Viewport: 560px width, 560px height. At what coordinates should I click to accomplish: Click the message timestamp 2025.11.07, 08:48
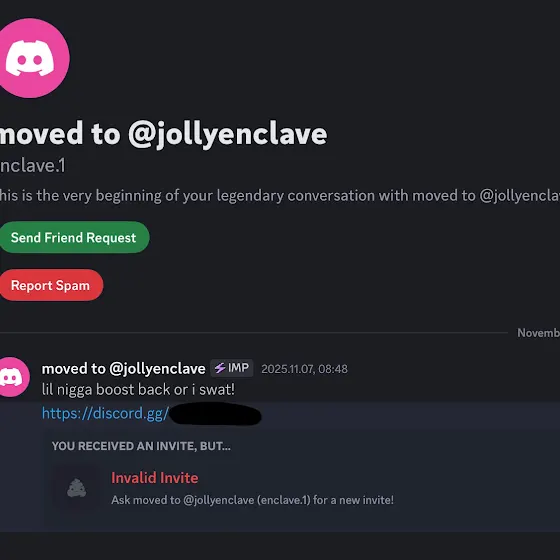point(304,369)
